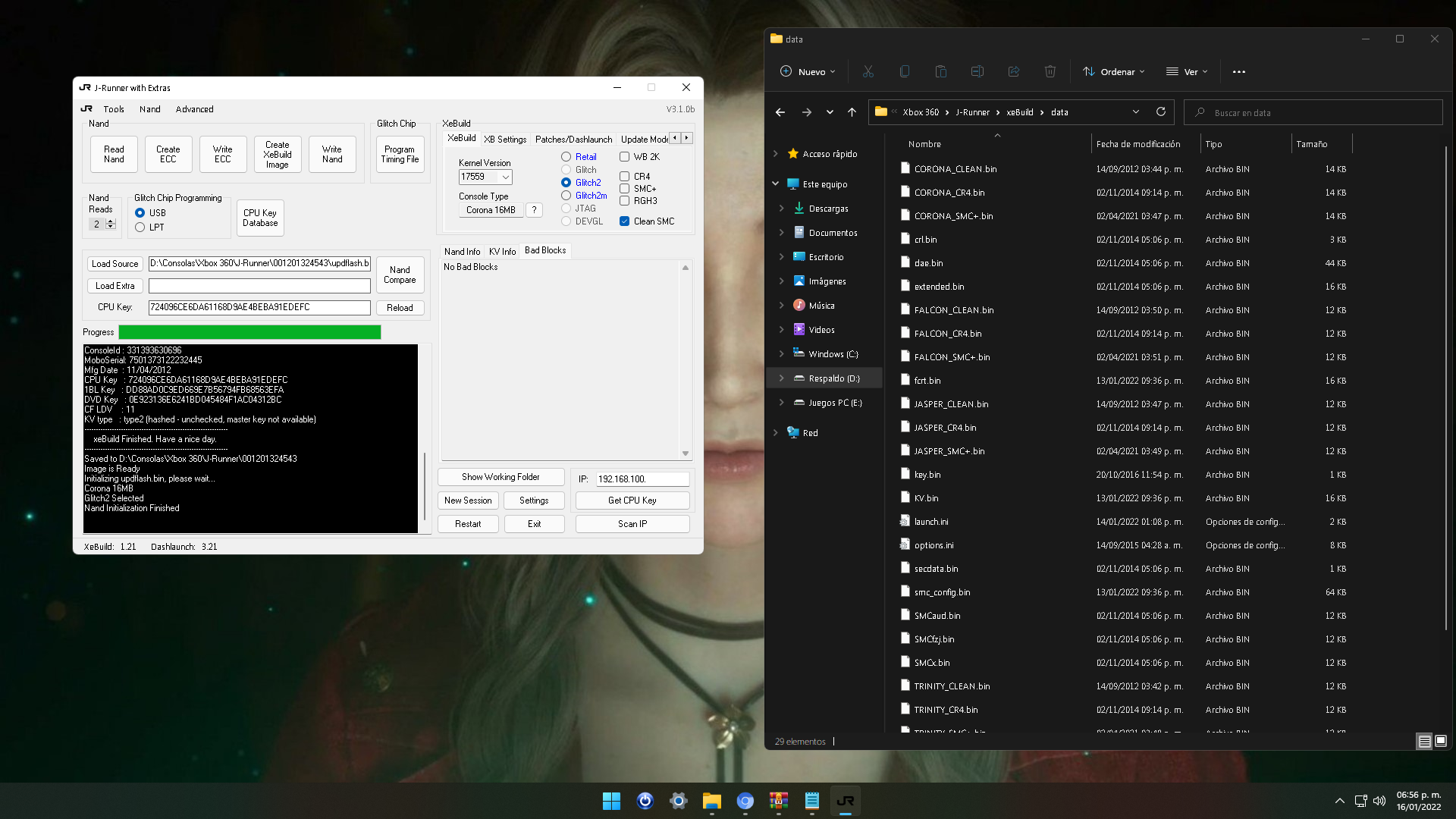Open Windows Start menu
The height and width of the screenshot is (819, 1456).
click(611, 801)
